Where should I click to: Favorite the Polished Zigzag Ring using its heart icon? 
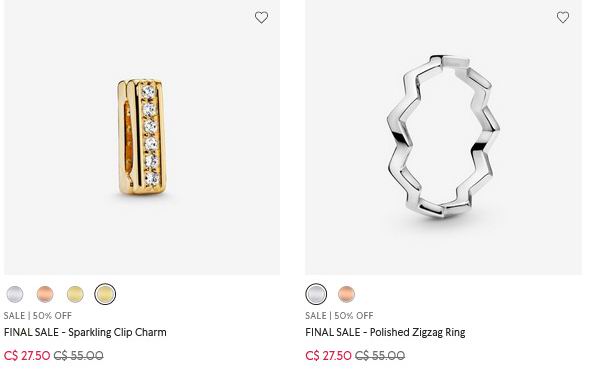563,17
